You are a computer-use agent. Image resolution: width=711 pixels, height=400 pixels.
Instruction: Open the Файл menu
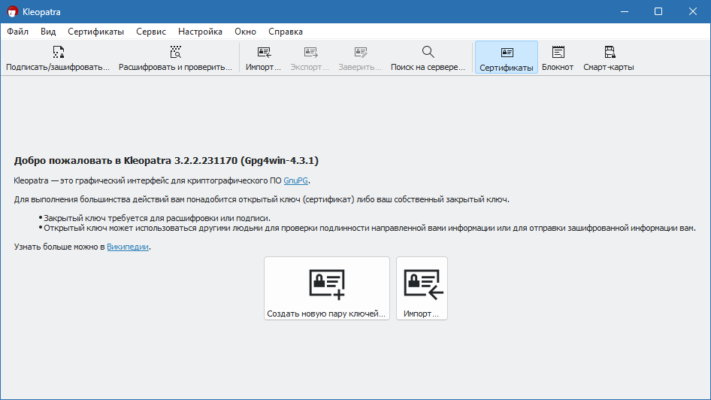click(x=18, y=32)
